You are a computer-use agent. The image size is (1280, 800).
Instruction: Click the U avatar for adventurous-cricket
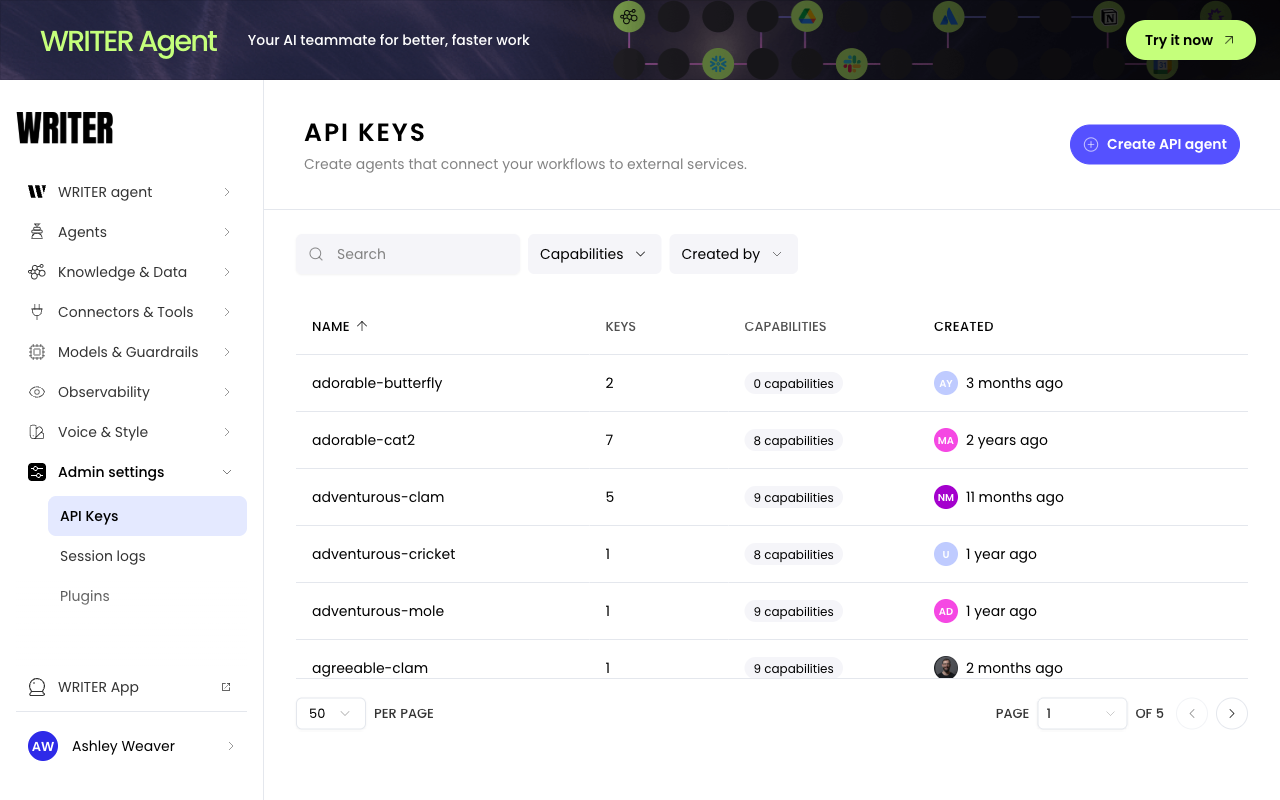point(946,554)
